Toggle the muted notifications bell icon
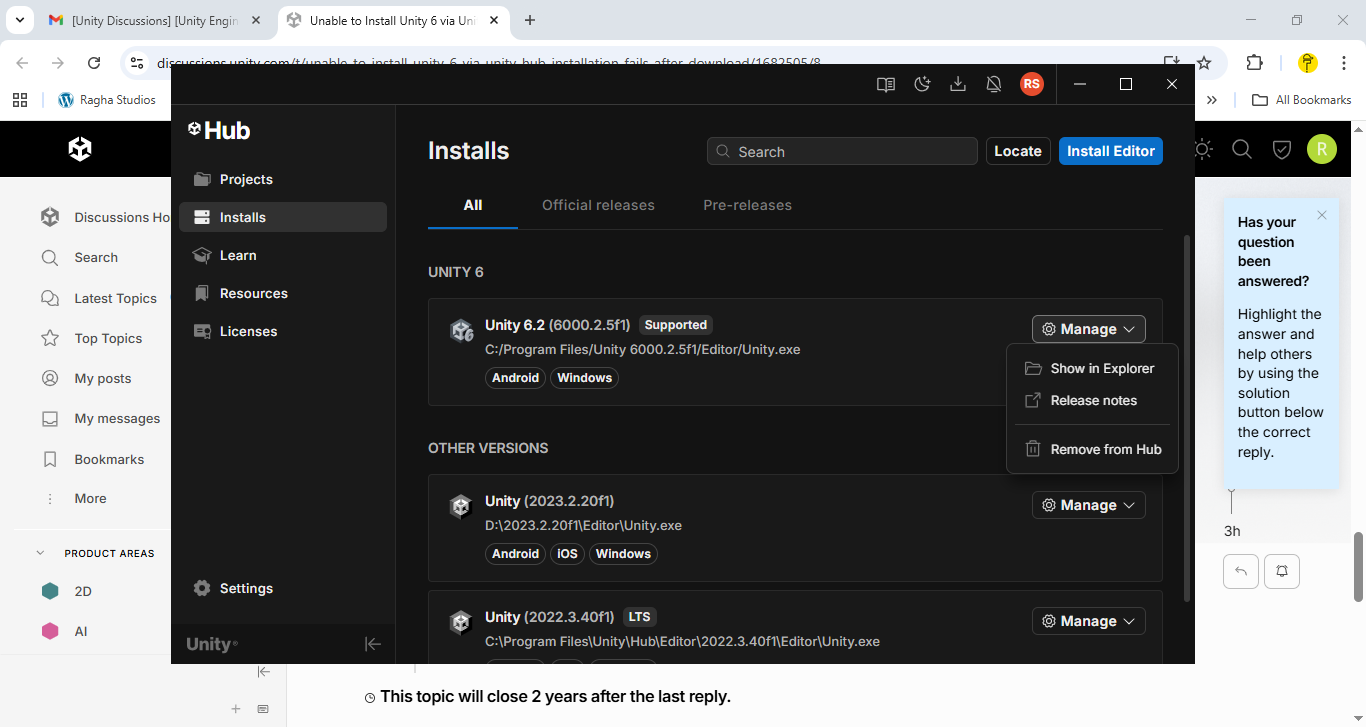1366x727 pixels. pos(993,84)
